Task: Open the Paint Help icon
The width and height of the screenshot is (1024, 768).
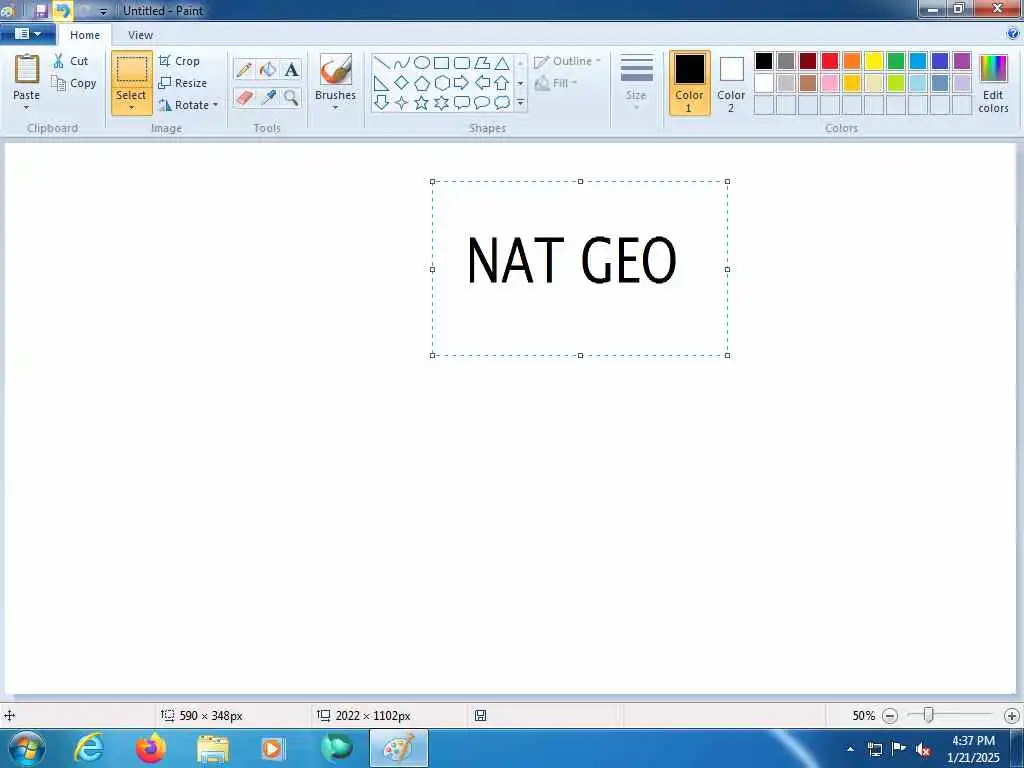Action: point(1013,33)
